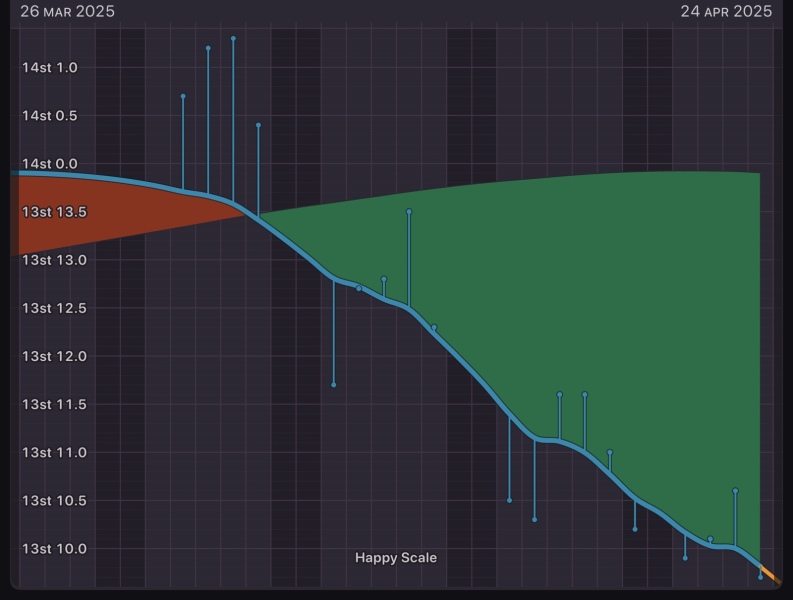Select the low weigh-in point near 13st 11.7
793x600 pixels.
pyautogui.click(x=333, y=385)
